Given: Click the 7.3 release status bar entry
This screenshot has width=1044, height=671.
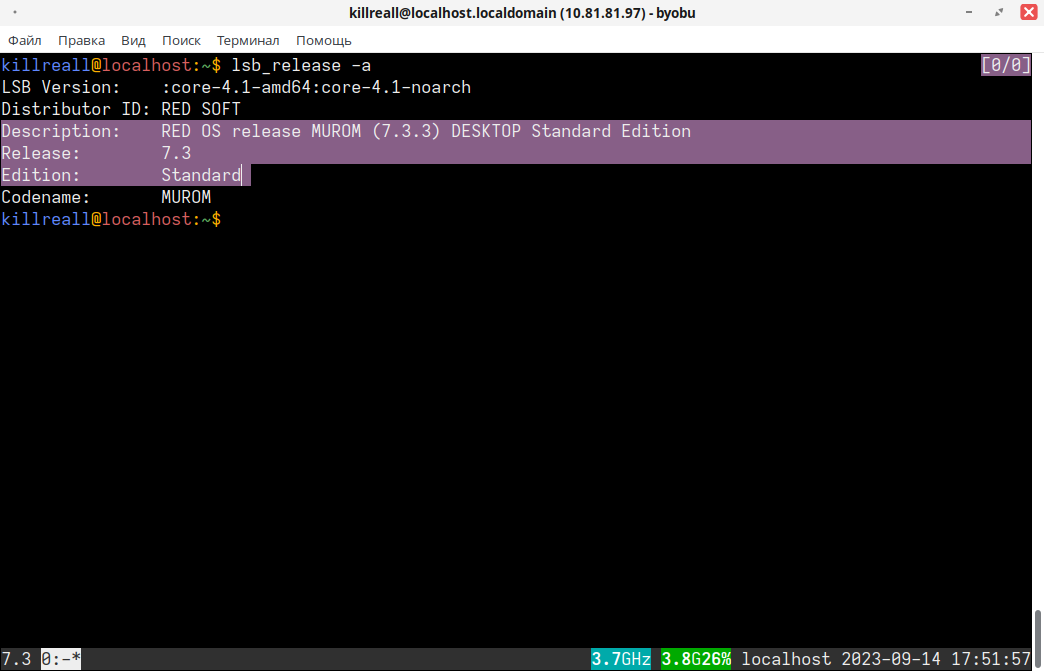Looking at the screenshot, I should 16,659.
